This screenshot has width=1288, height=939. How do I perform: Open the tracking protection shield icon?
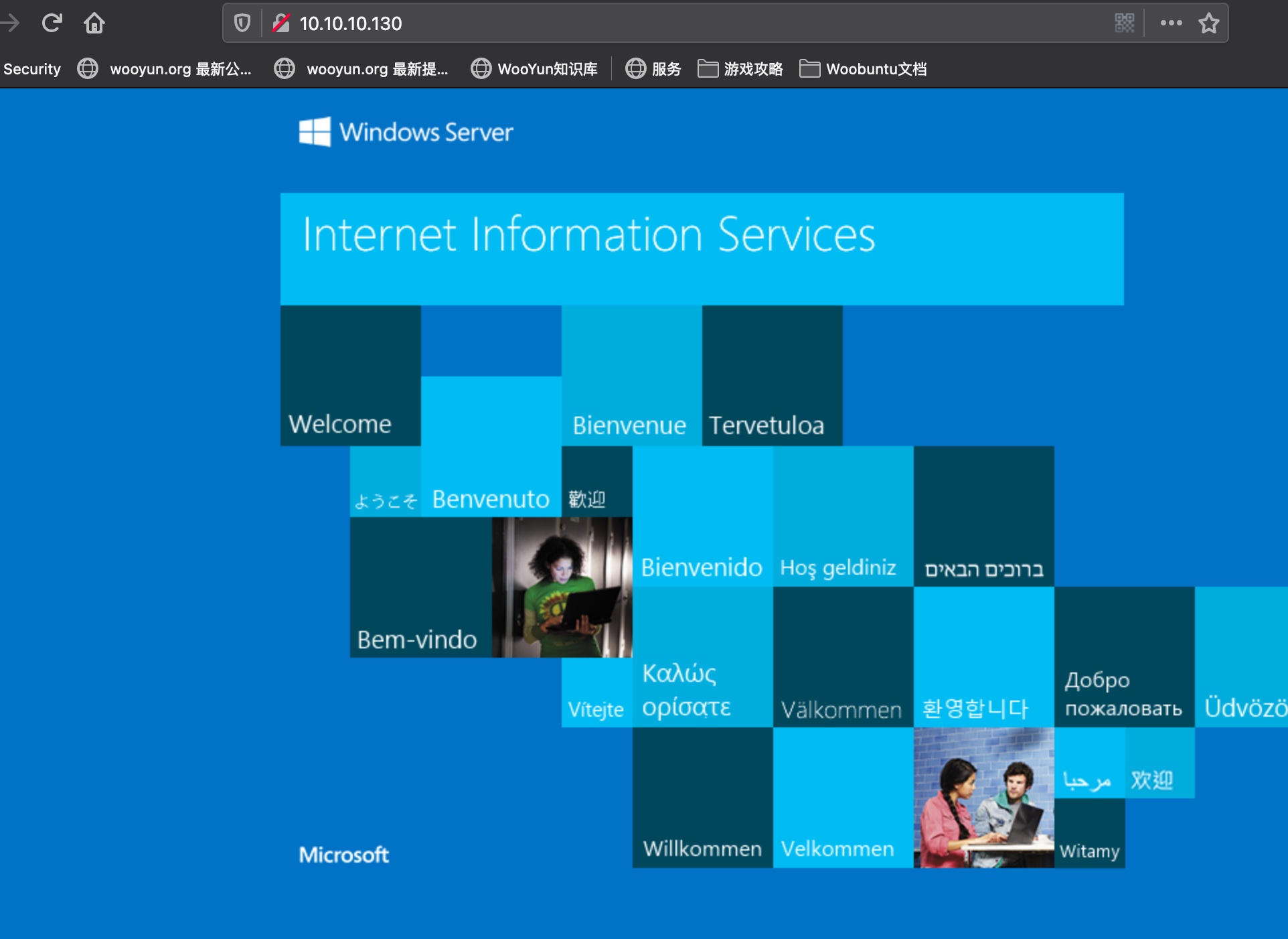pyautogui.click(x=242, y=23)
